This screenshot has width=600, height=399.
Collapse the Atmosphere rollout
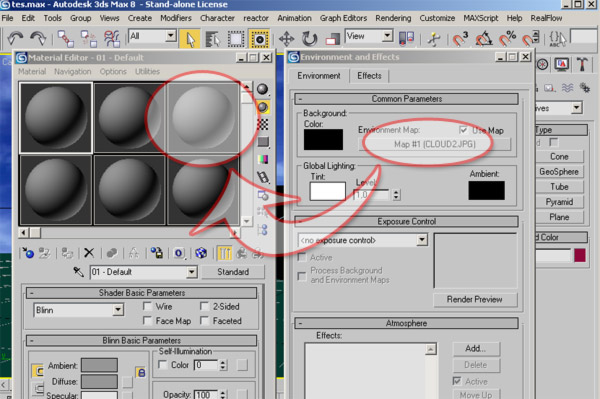[406, 323]
